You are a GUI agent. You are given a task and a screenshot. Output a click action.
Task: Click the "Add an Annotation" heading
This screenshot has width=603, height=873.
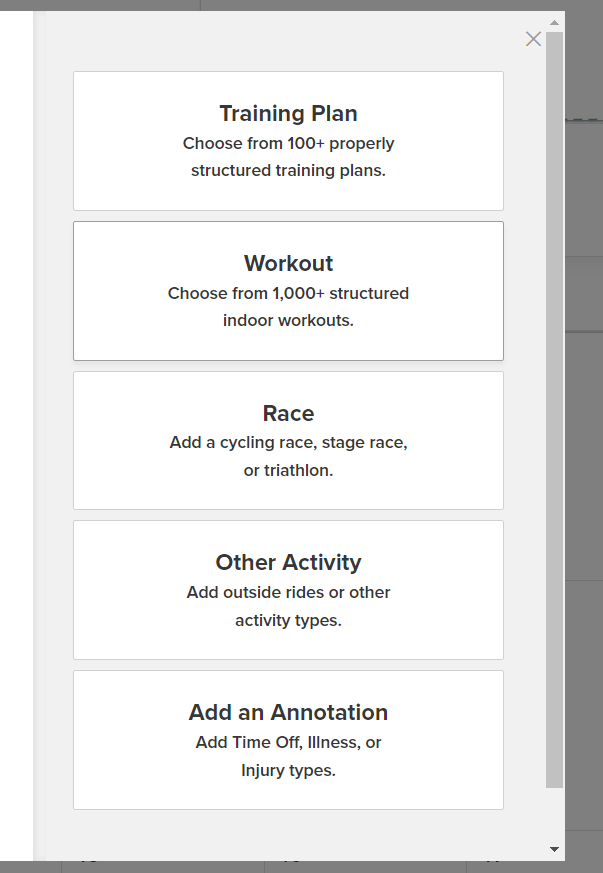288,712
